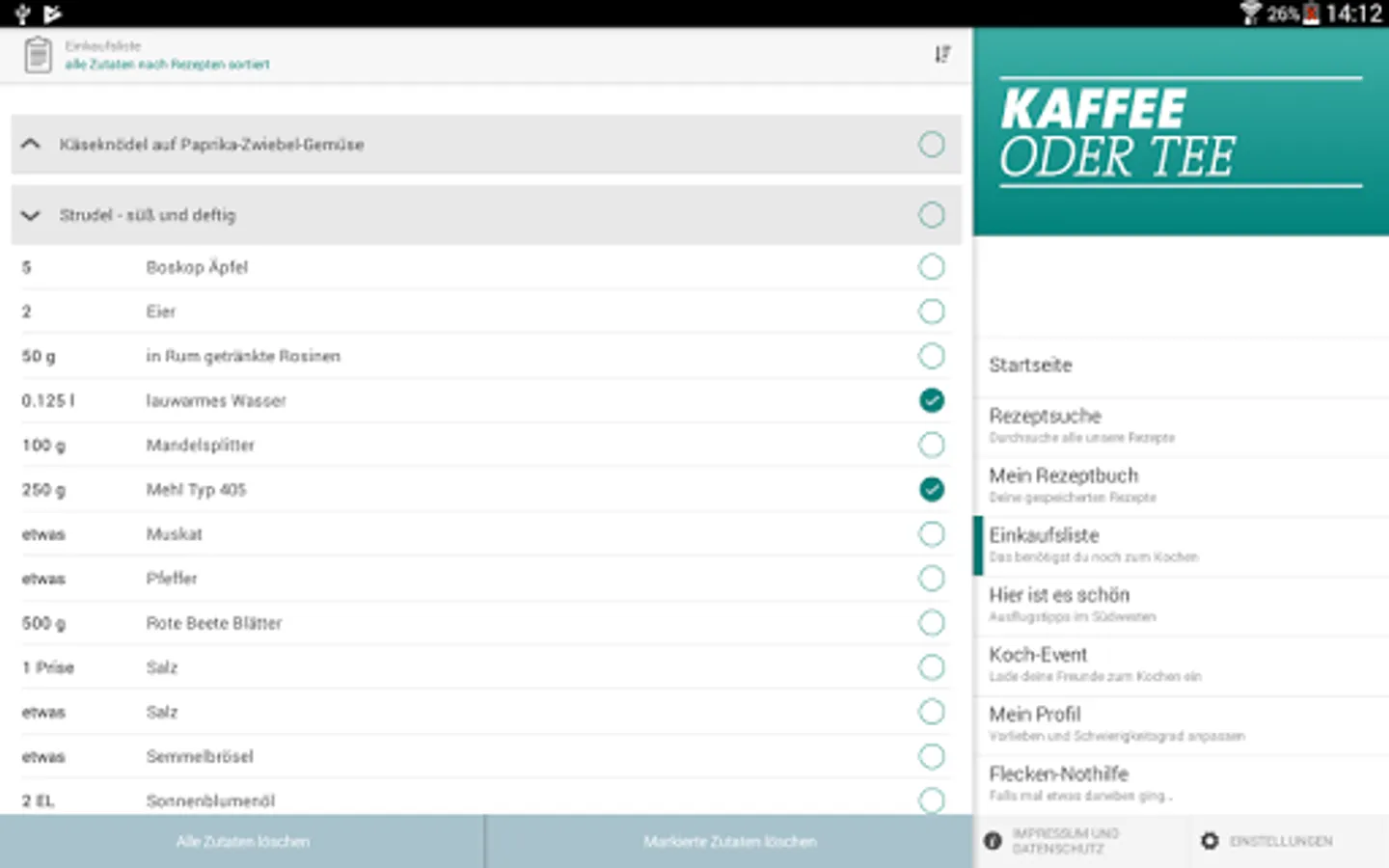The width and height of the screenshot is (1389, 868).
Task: Open Impressum und Datenschutz
Action: point(1065,841)
